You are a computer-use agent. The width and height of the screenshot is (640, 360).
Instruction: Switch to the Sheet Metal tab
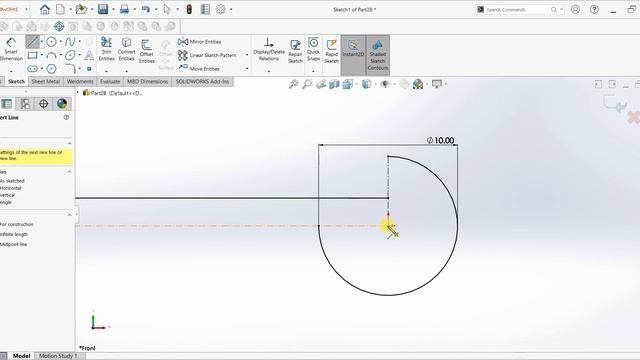pos(46,81)
